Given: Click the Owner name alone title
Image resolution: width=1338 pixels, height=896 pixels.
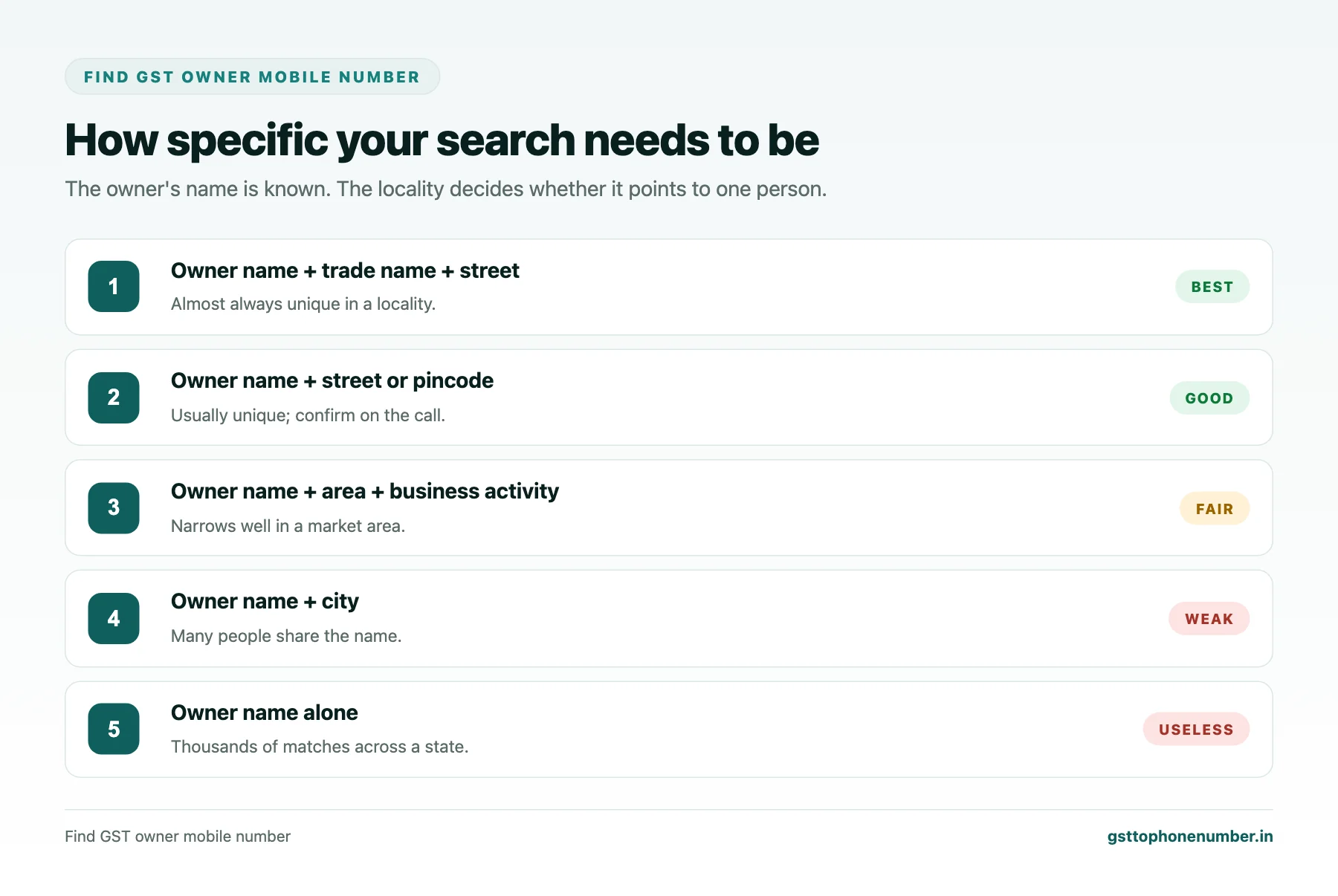Looking at the screenshot, I should (265, 712).
